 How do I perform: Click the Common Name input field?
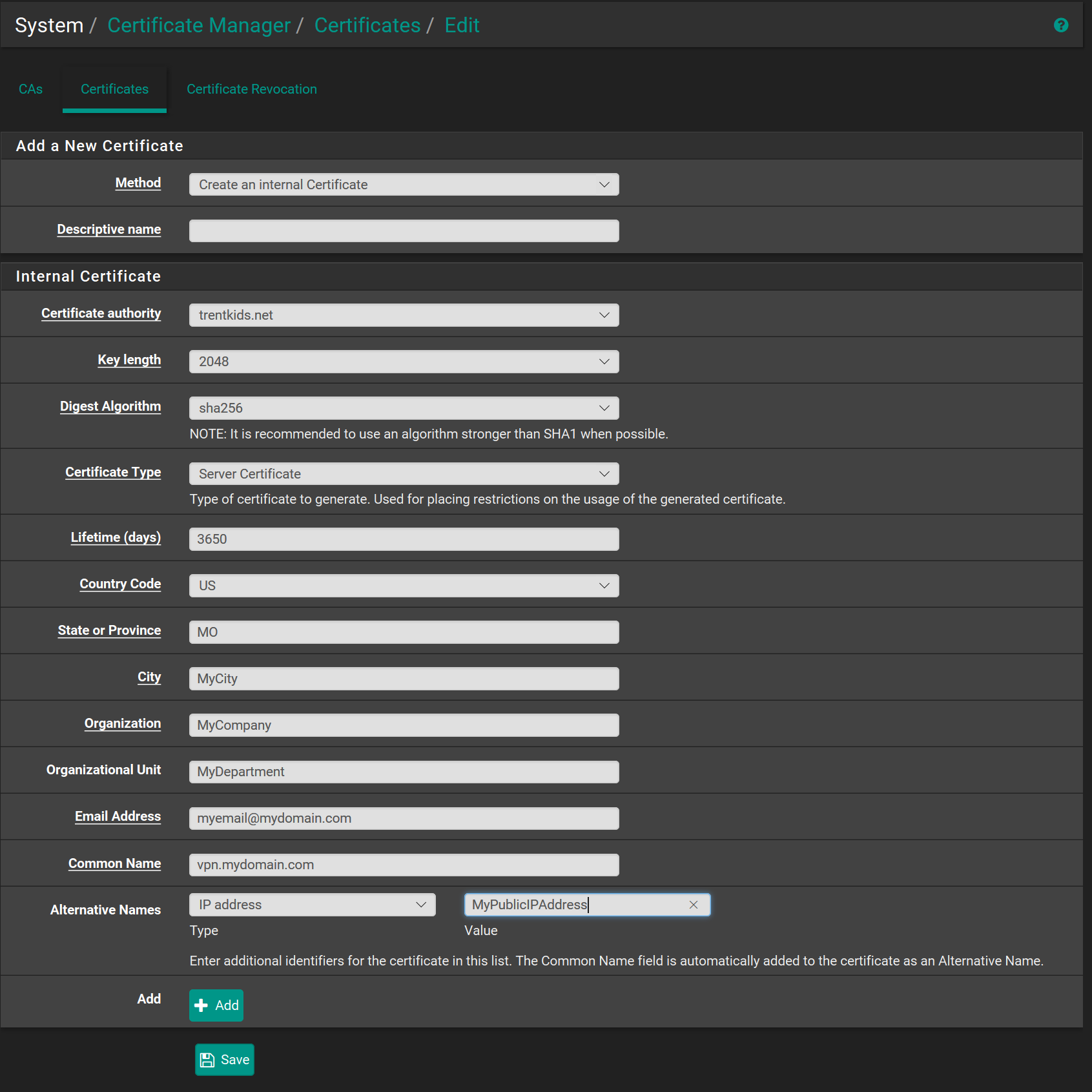coord(404,865)
